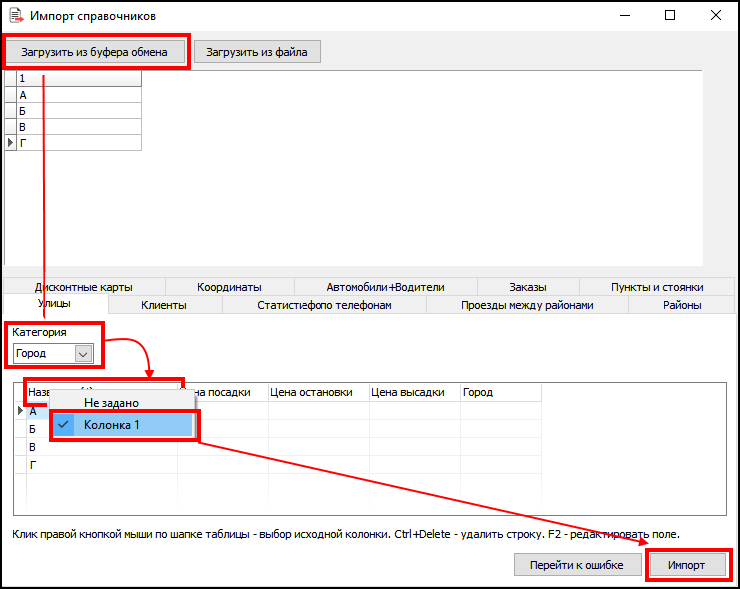Minimize the 'Импорт справочников' window

(x=625, y=16)
